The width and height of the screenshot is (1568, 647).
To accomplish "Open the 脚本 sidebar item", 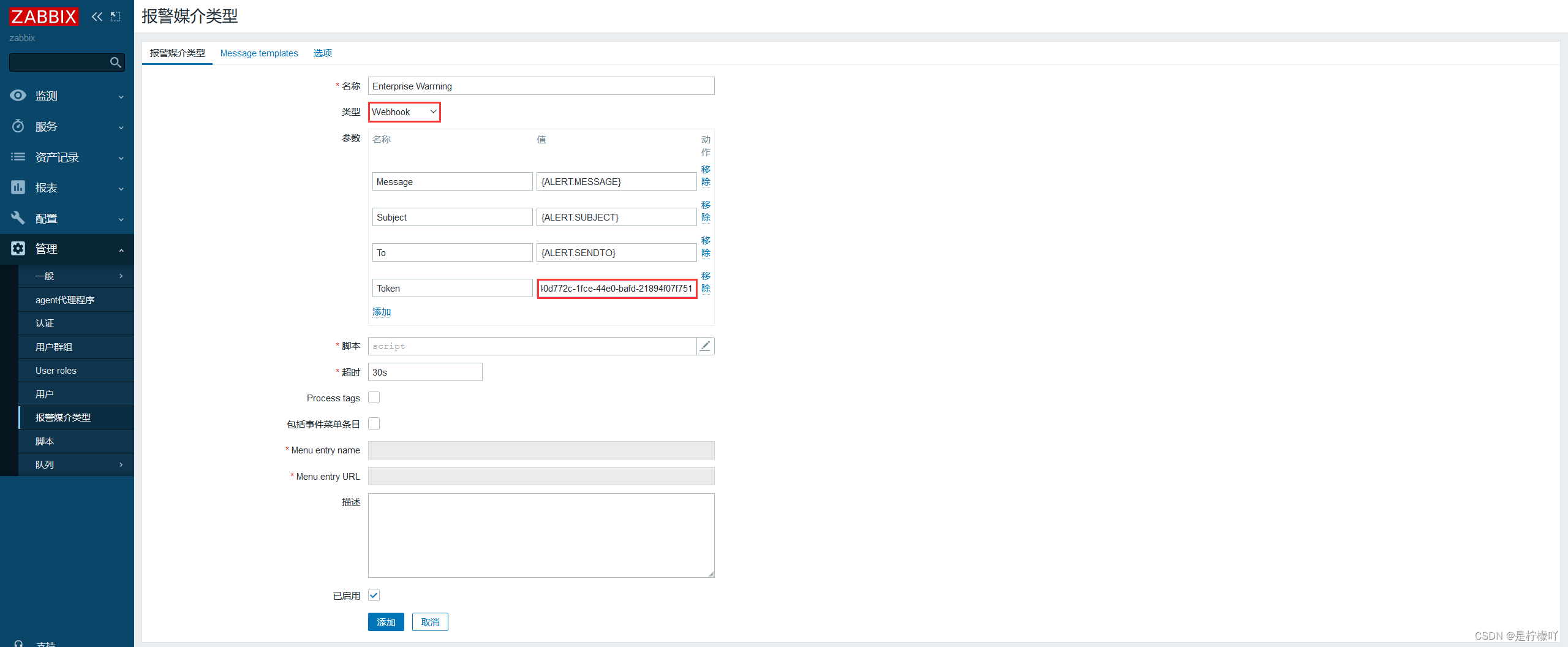I will (76, 441).
